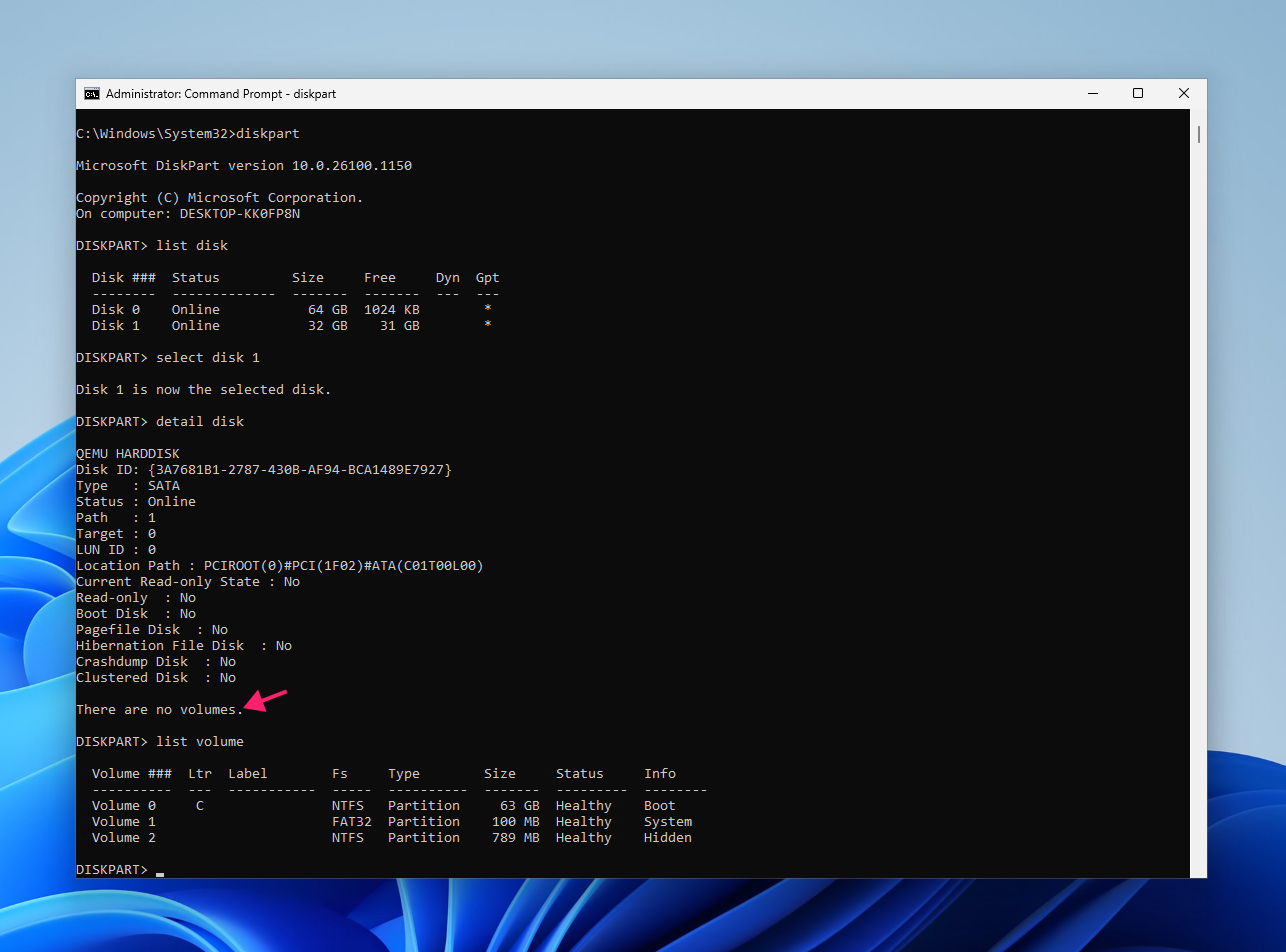The image size is (1286, 952).
Task: Maximize the Command Prompt window
Action: (1138, 94)
